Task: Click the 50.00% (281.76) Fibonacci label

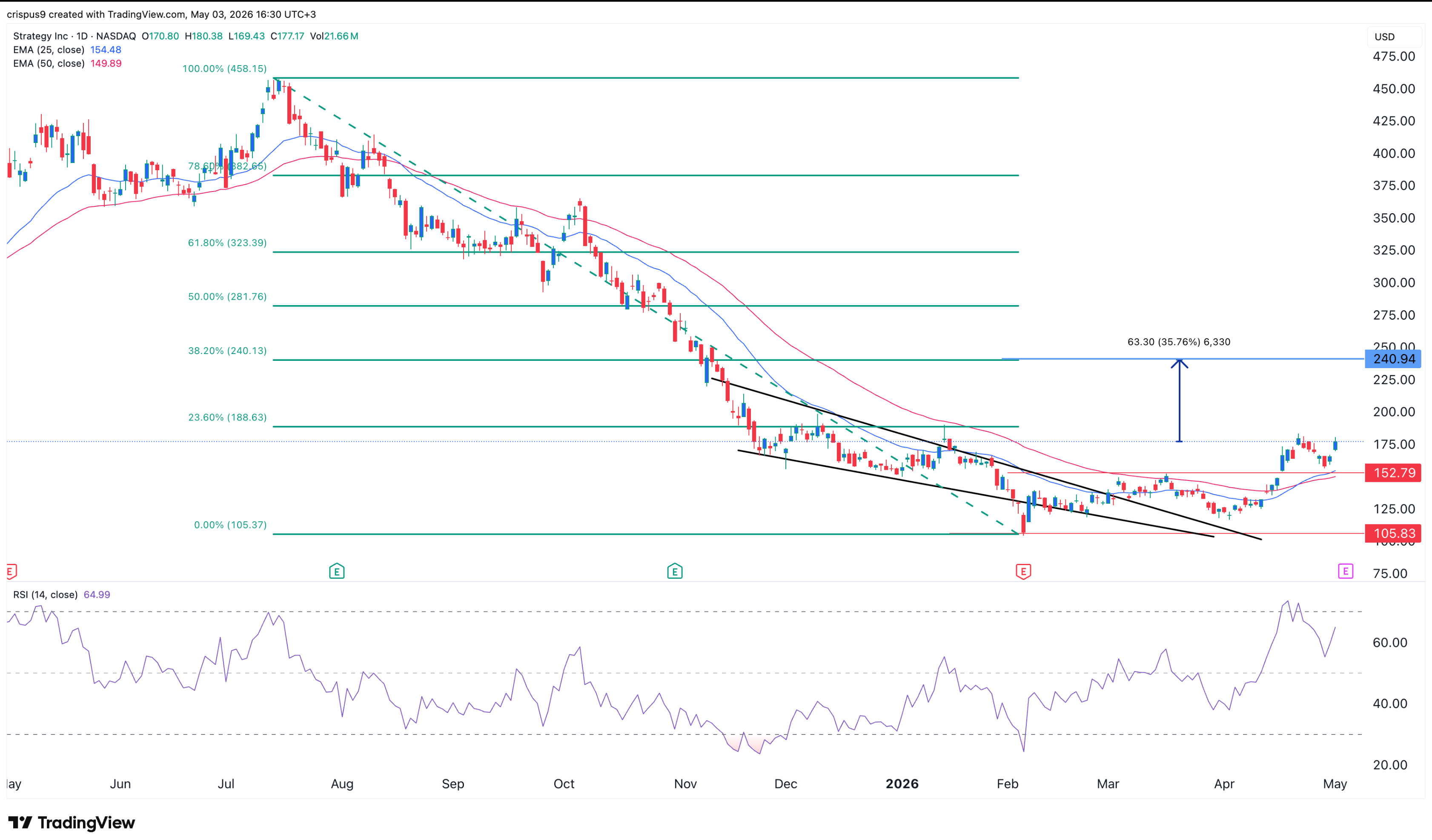Action: click(227, 297)
